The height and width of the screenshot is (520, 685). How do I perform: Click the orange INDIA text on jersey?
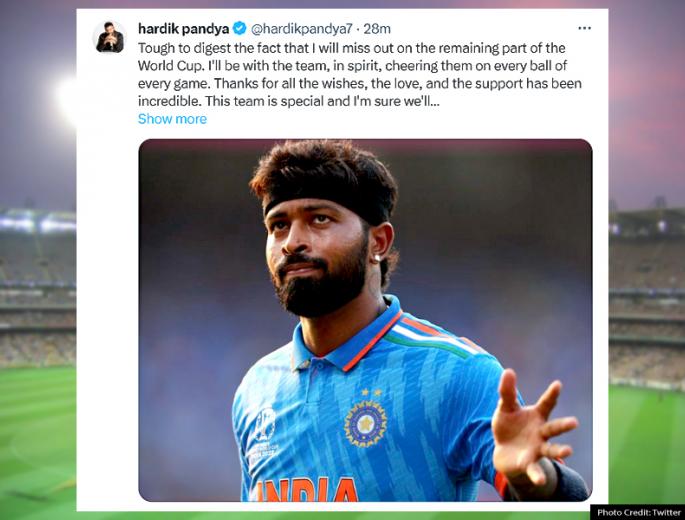click(x=307, y=489)
